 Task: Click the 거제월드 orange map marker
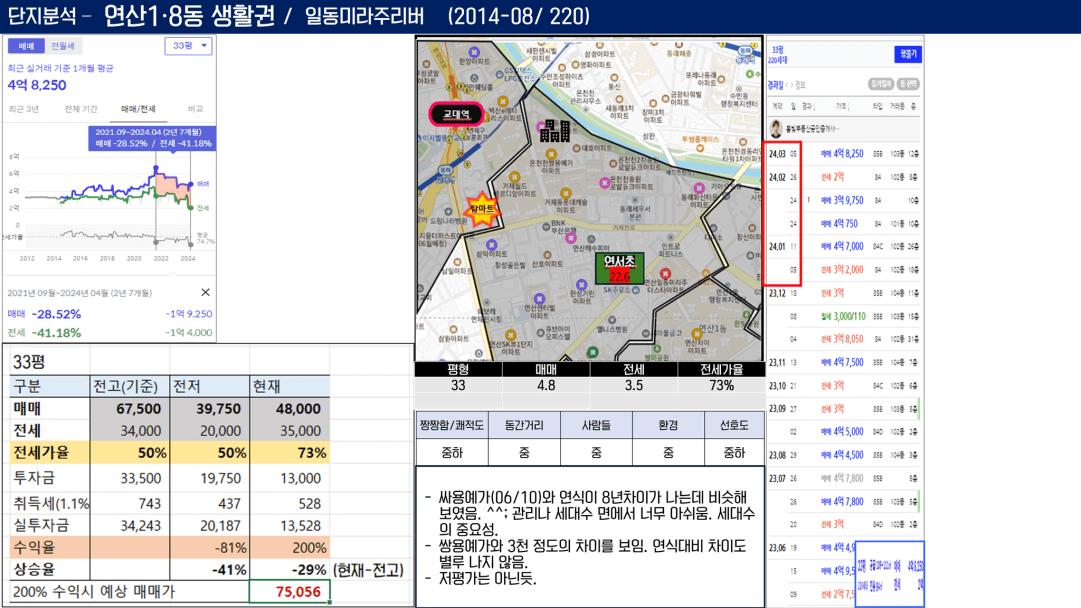point(514,177)
